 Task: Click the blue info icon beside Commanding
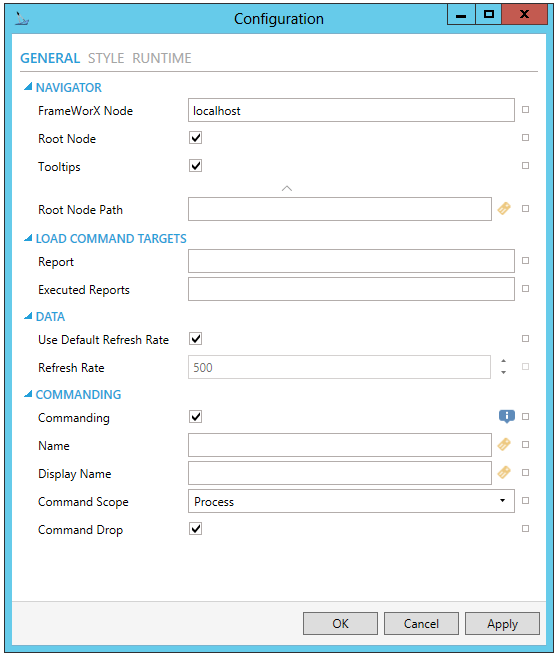coord(506,416)
